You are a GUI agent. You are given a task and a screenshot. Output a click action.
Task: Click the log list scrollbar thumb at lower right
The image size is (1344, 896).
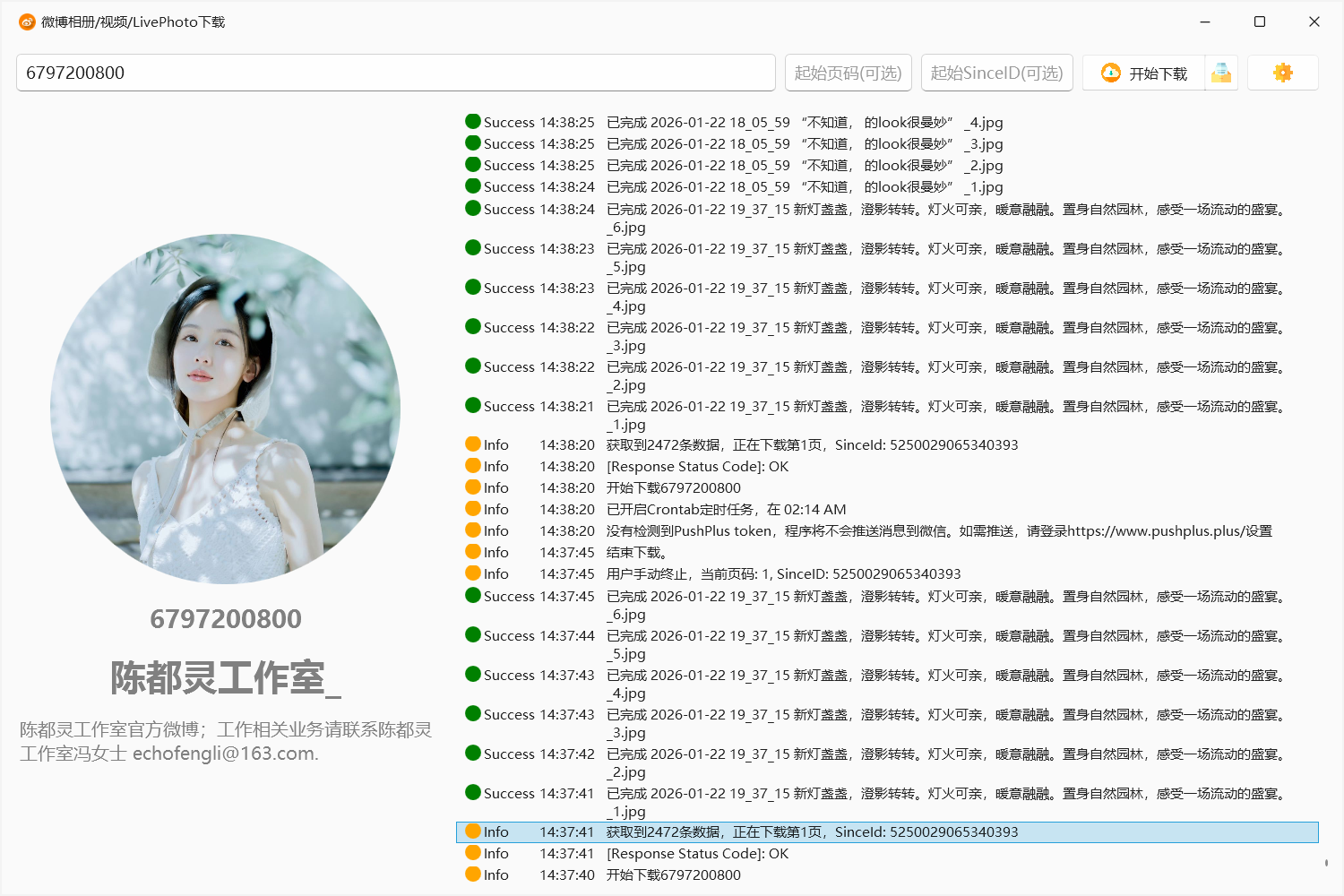click(x=1326, y=863)
